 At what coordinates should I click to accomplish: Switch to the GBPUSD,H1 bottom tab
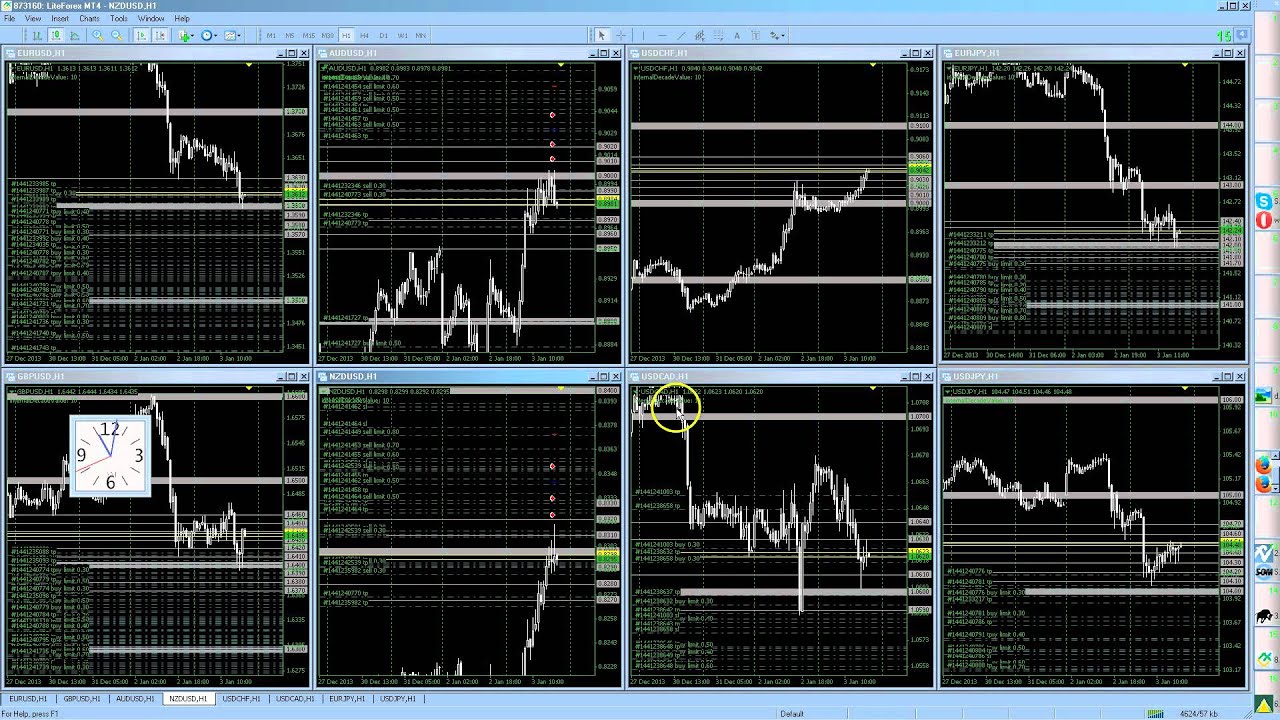(x=81, y=699)
